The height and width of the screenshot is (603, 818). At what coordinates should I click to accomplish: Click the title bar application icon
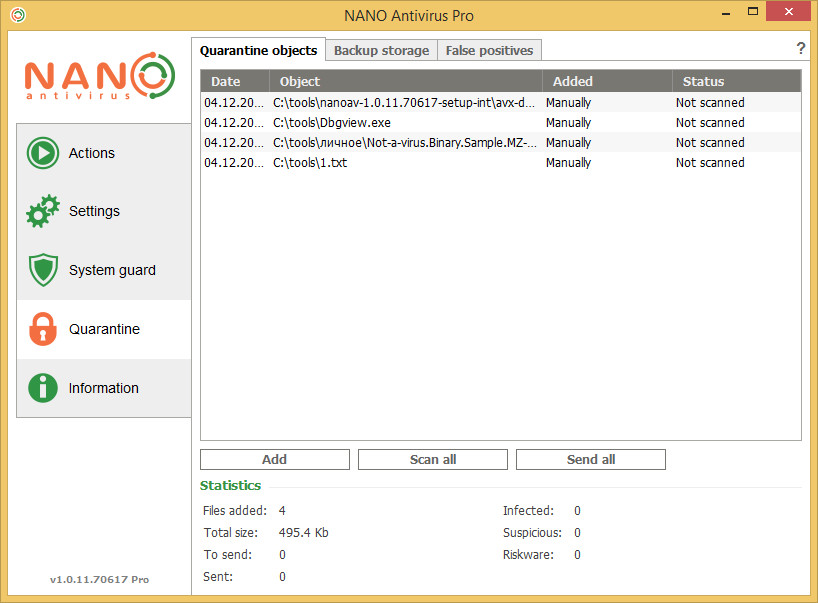(x=18, y=15)
